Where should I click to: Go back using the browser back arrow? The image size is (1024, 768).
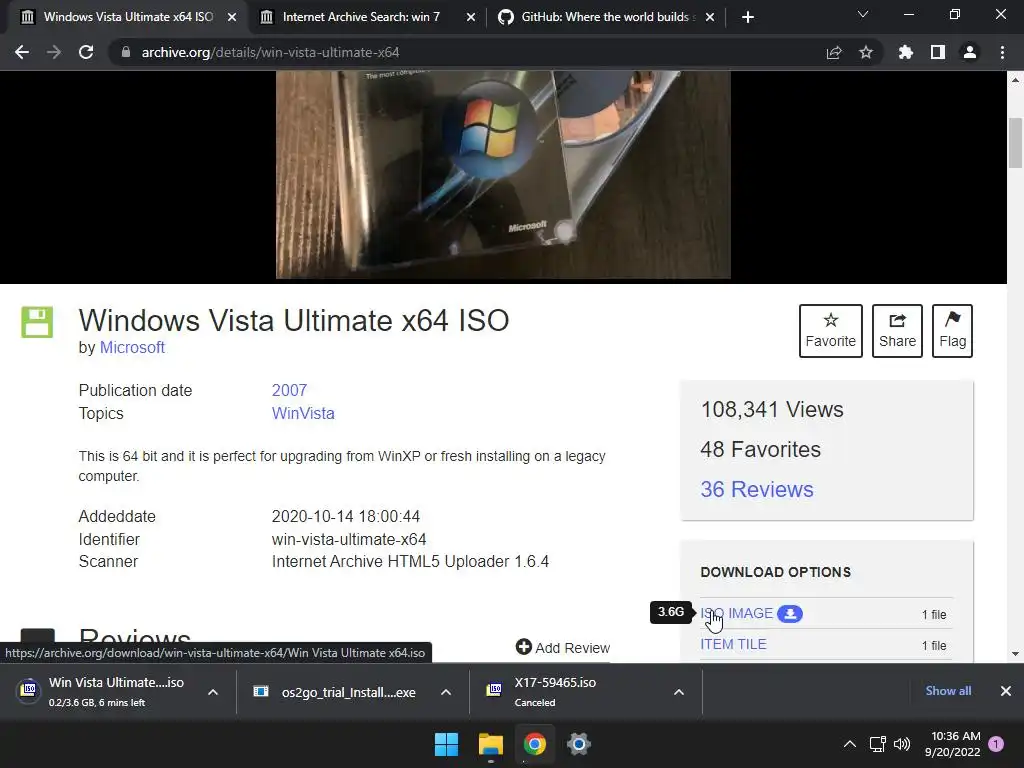pyautogui.click(x=22, y=52)
